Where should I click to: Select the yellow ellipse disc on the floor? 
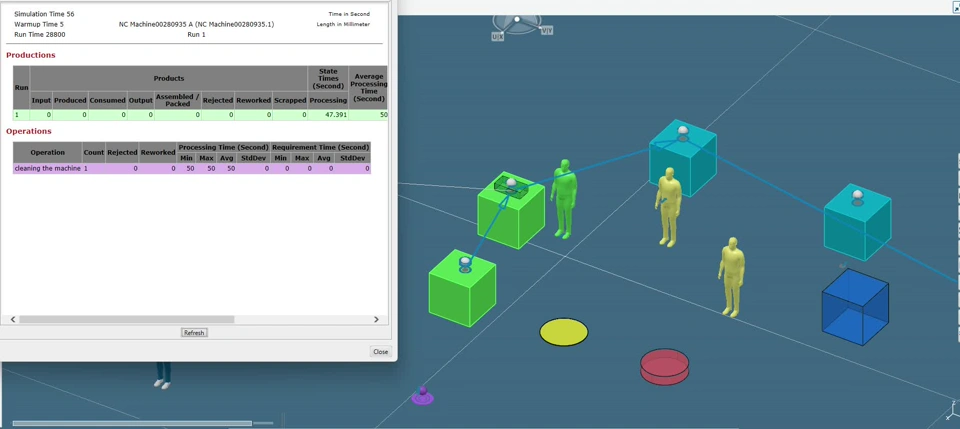pos(564,332)
